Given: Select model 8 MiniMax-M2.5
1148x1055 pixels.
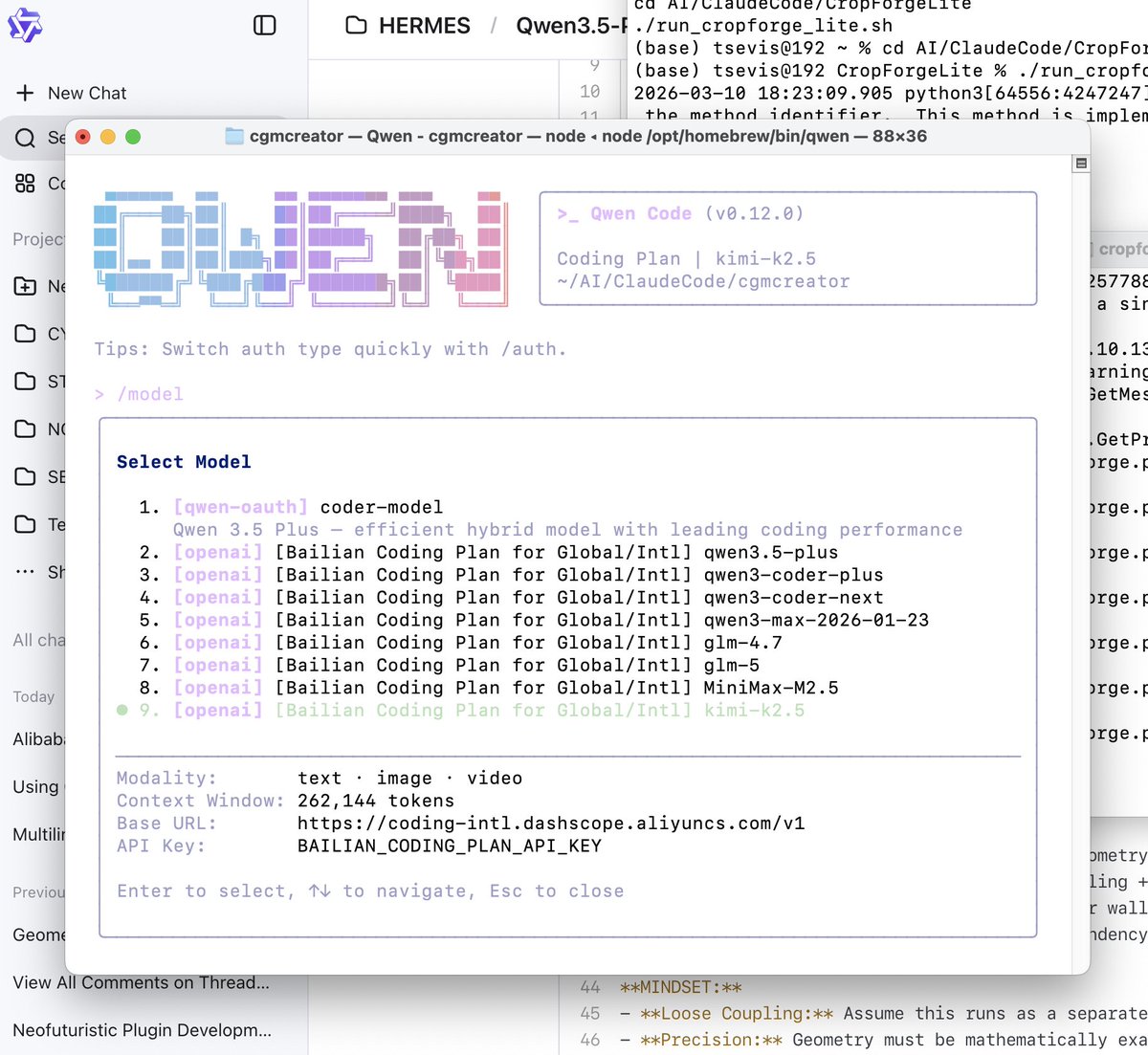Looking at the screenshot, I should [489, 688].
